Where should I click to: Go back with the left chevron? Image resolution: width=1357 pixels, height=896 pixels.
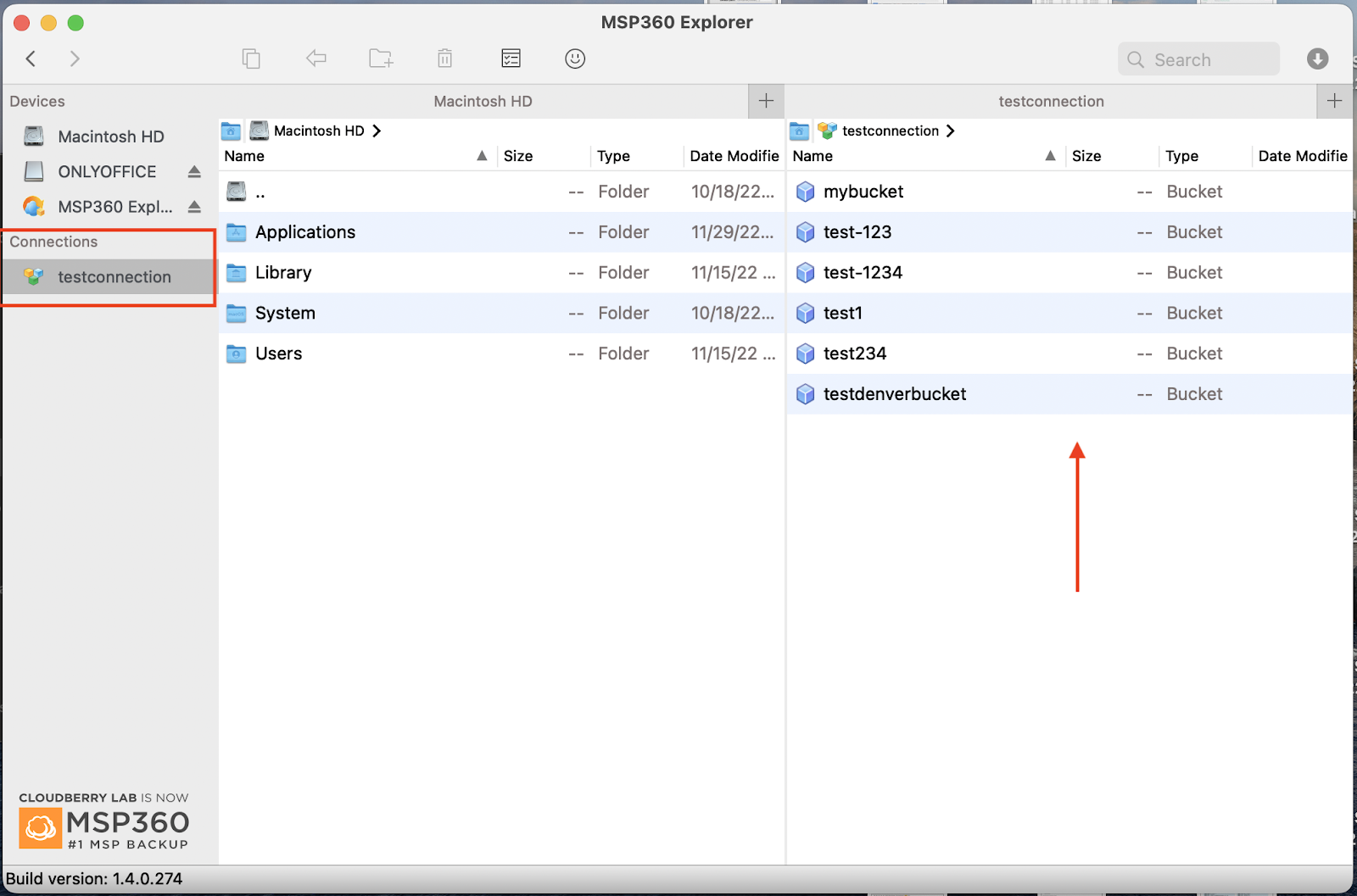click(31, 58)
